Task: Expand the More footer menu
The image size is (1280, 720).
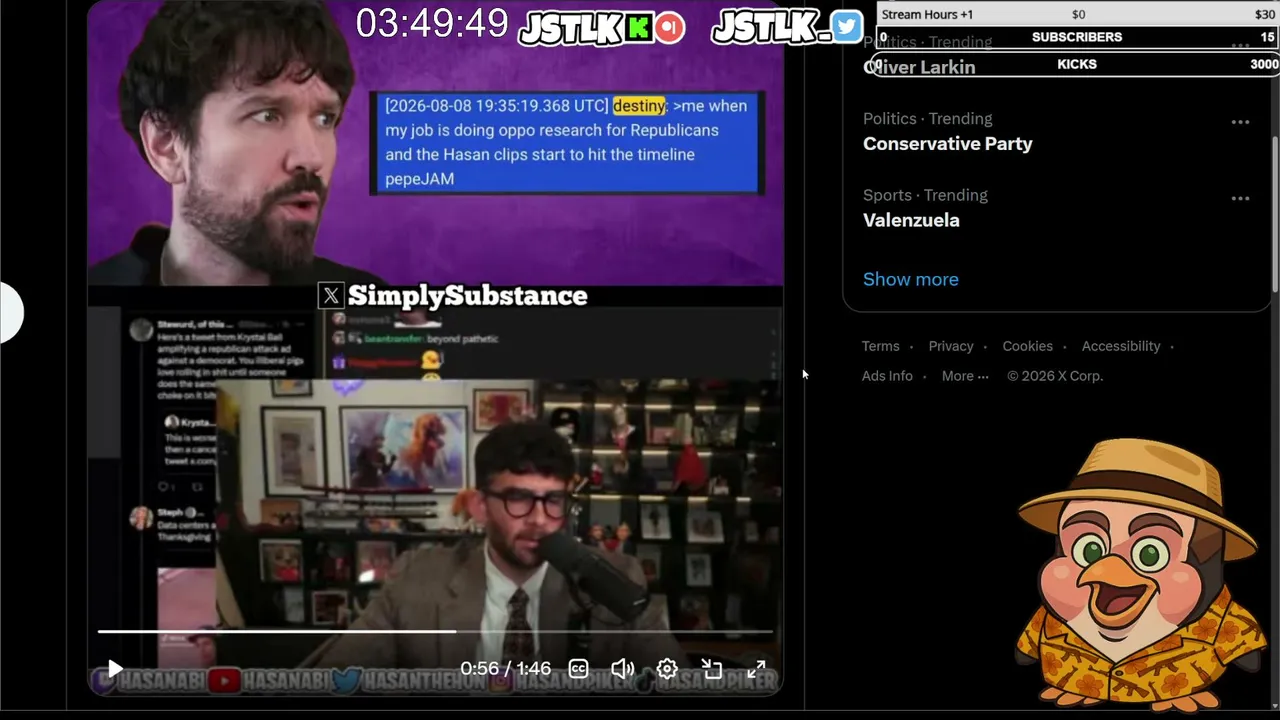Action: point(965,376)
